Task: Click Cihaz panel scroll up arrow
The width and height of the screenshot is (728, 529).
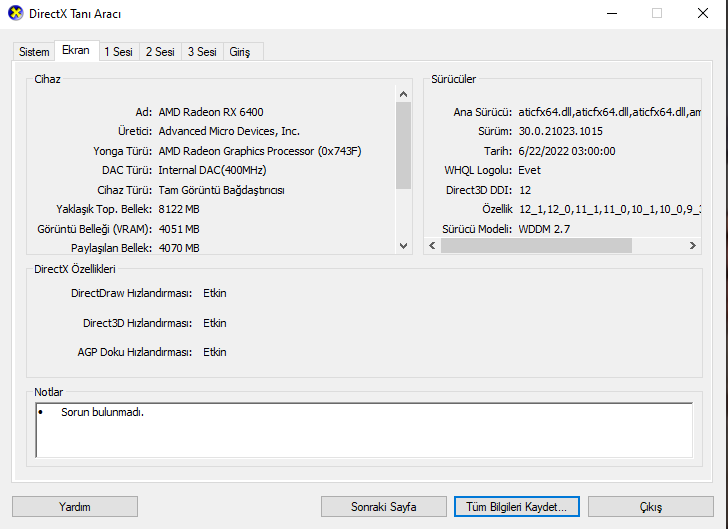Action: 403,94
